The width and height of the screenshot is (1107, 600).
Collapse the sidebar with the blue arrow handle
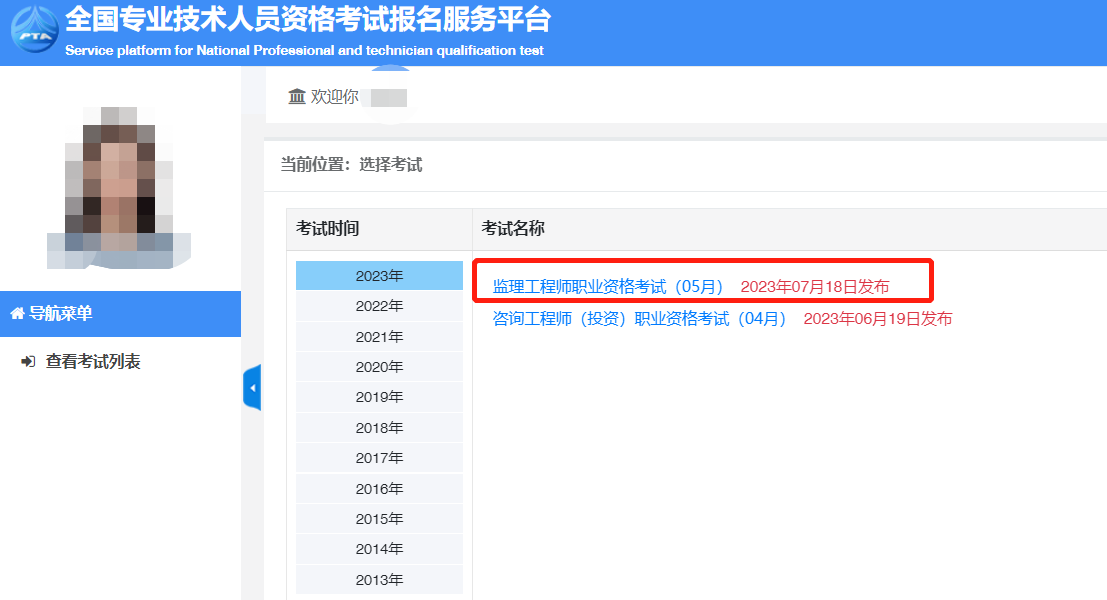coord(252,387)
